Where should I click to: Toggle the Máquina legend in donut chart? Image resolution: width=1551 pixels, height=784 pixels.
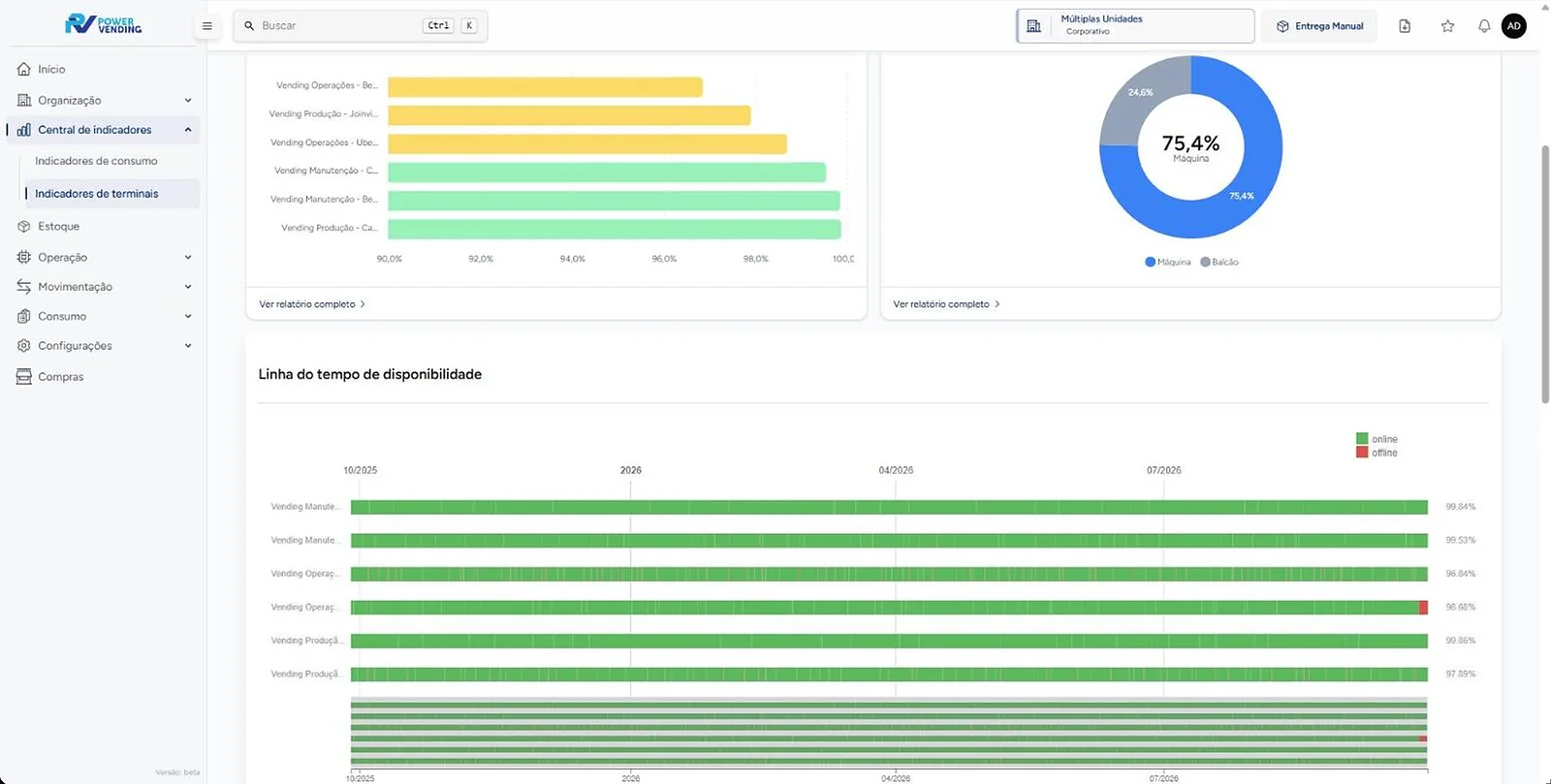coord(1167,263)
